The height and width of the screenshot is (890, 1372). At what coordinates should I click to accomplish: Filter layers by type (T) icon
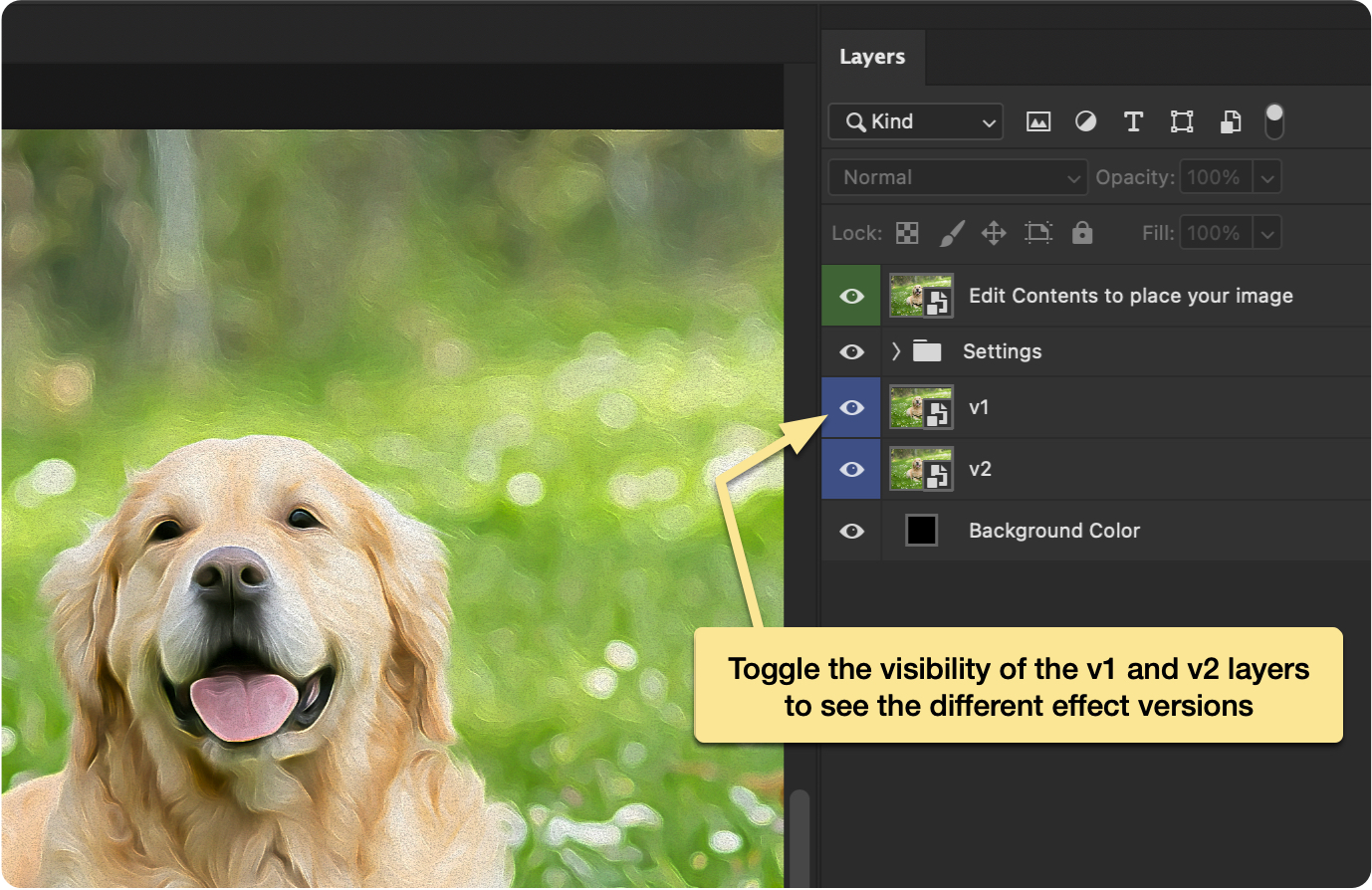[1133, 121]
